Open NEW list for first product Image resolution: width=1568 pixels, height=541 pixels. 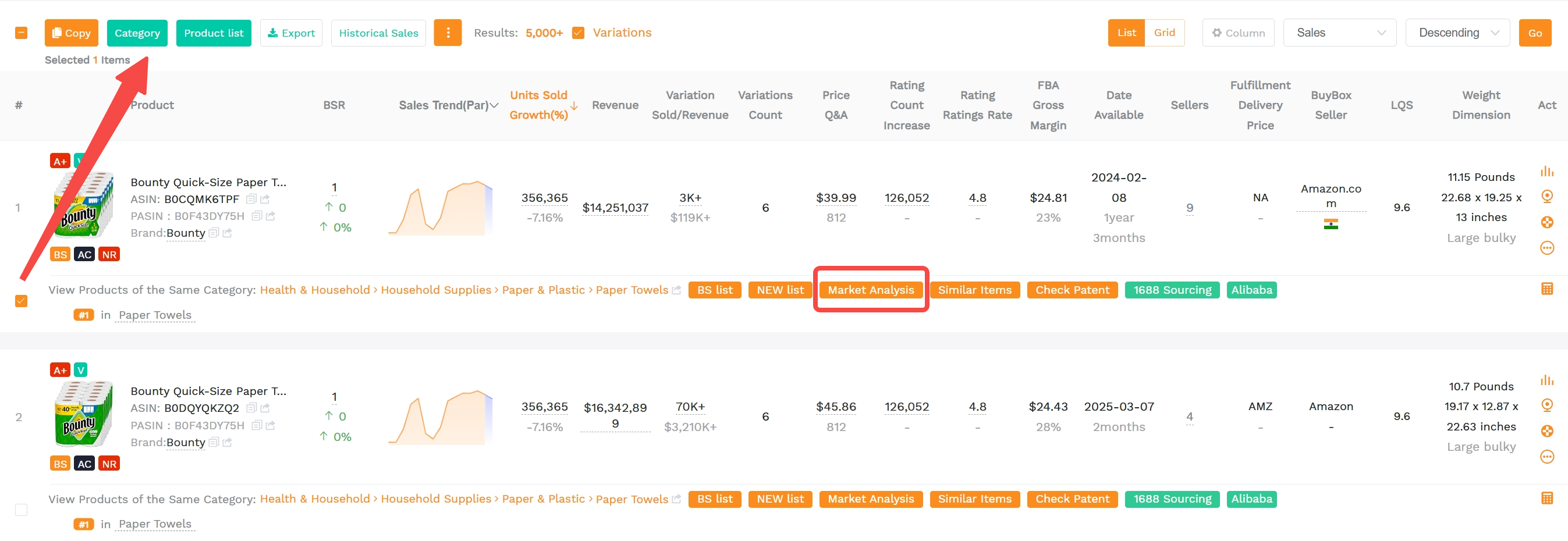click(x=780, y=290)
